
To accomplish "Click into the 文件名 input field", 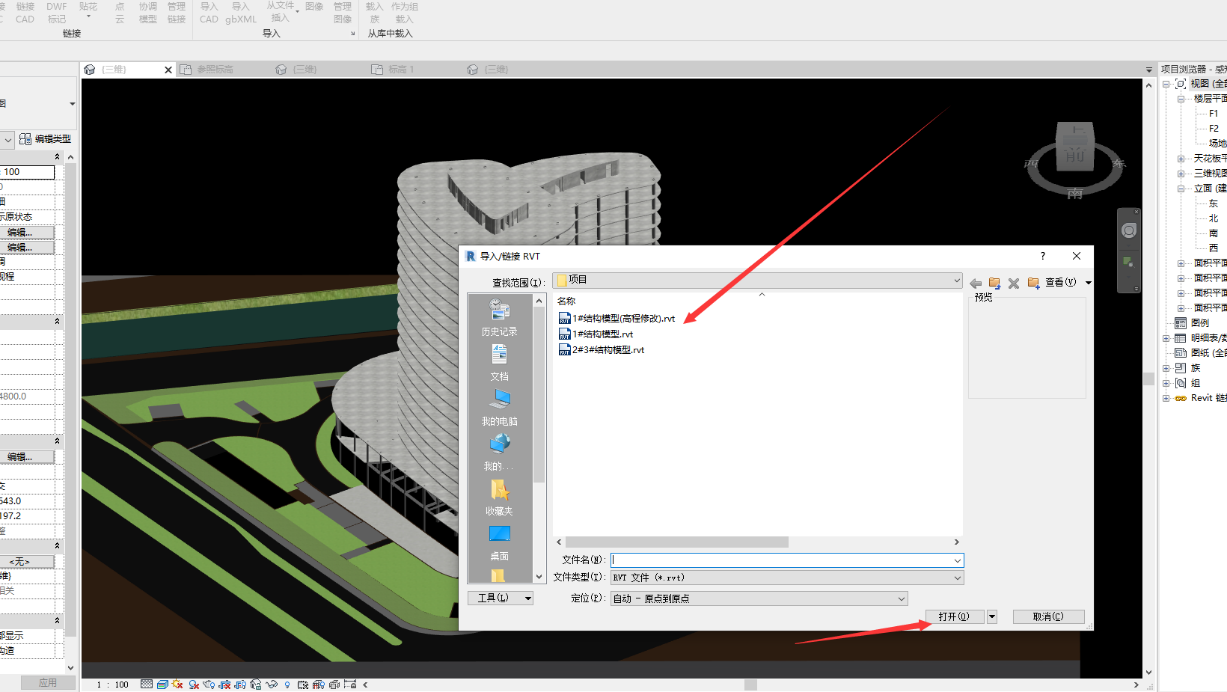I will (x=786, y=561).
